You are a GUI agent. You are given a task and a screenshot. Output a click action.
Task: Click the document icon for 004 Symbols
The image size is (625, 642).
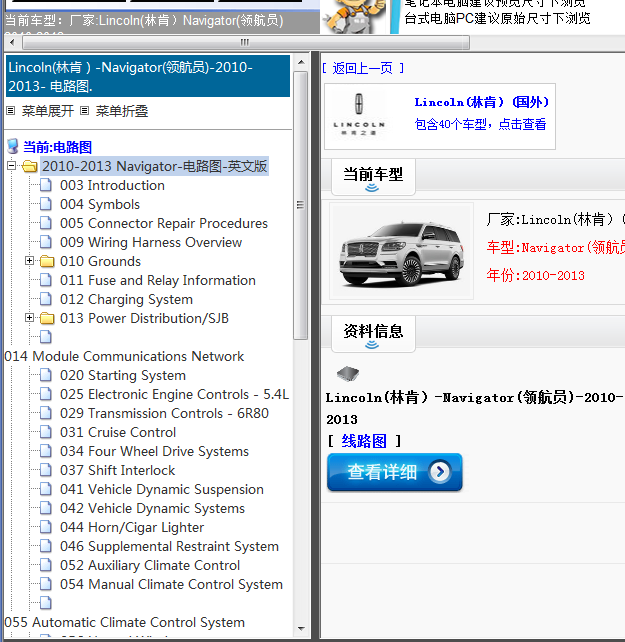[46, 204]
